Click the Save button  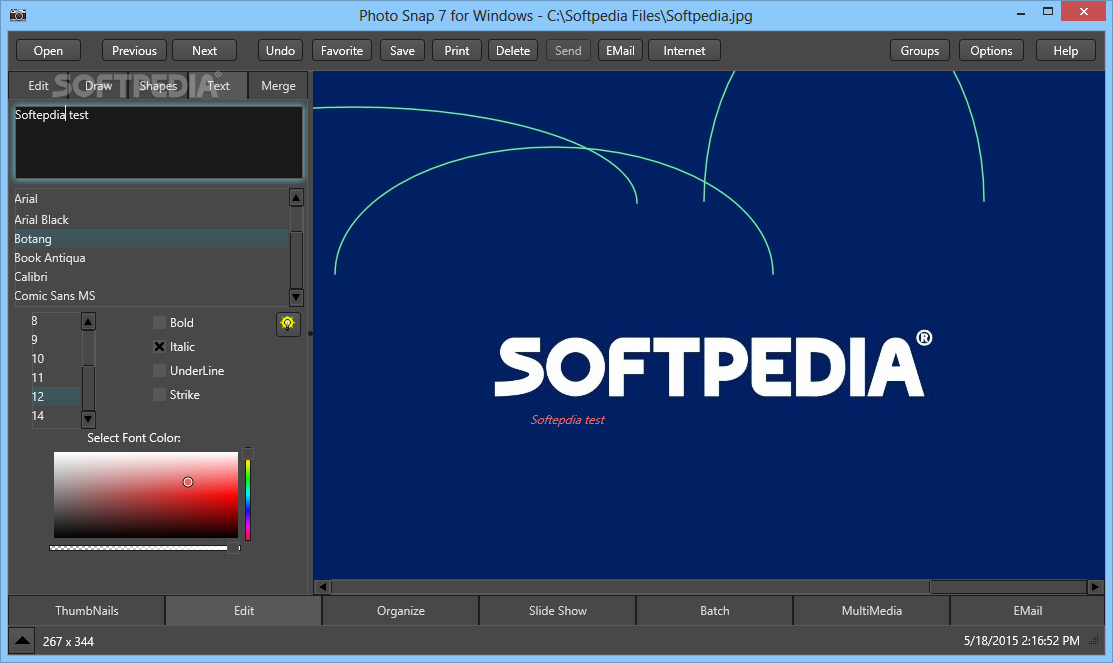pos(402,50)
